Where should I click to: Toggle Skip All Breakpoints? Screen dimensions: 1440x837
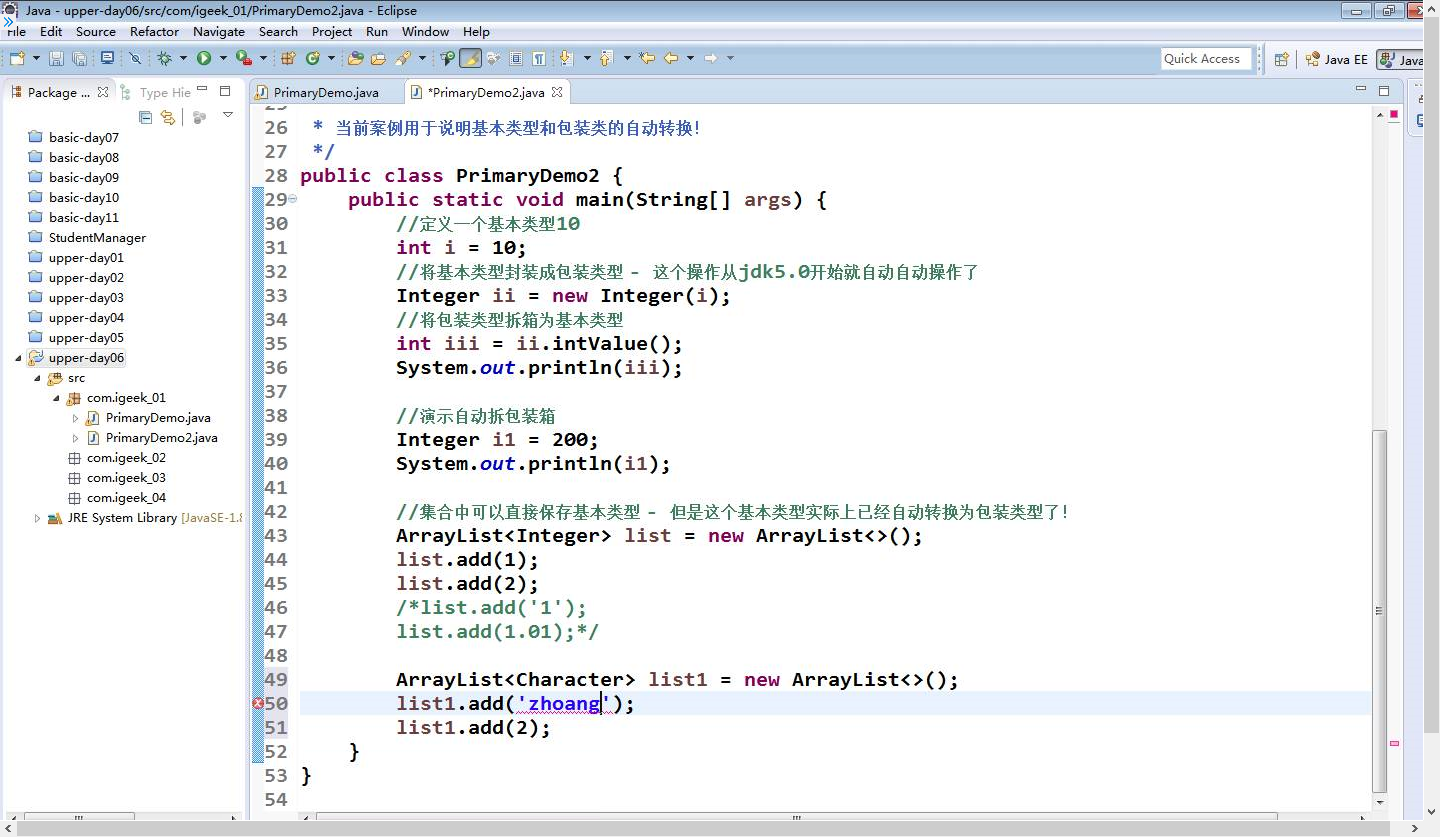pyautogui.click(x=134, y=58)
